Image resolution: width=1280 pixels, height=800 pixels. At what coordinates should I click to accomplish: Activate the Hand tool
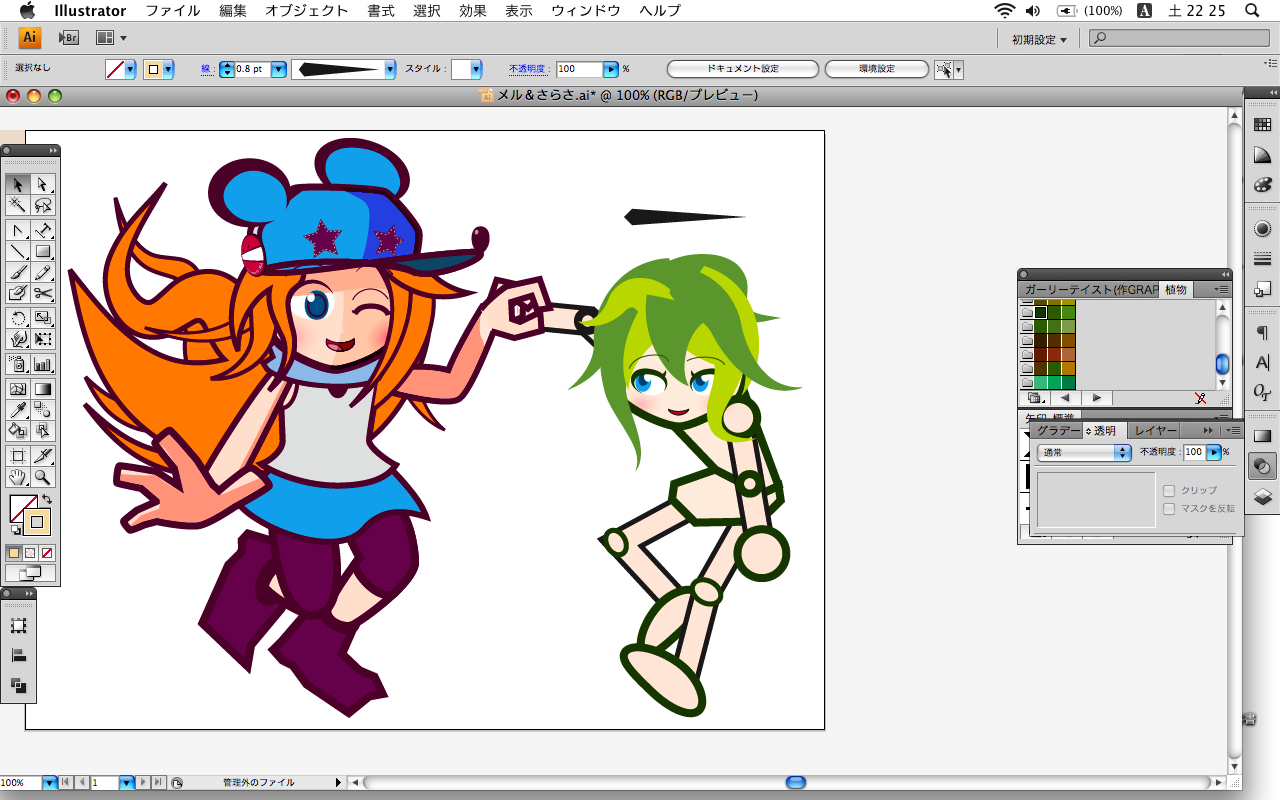17,477
